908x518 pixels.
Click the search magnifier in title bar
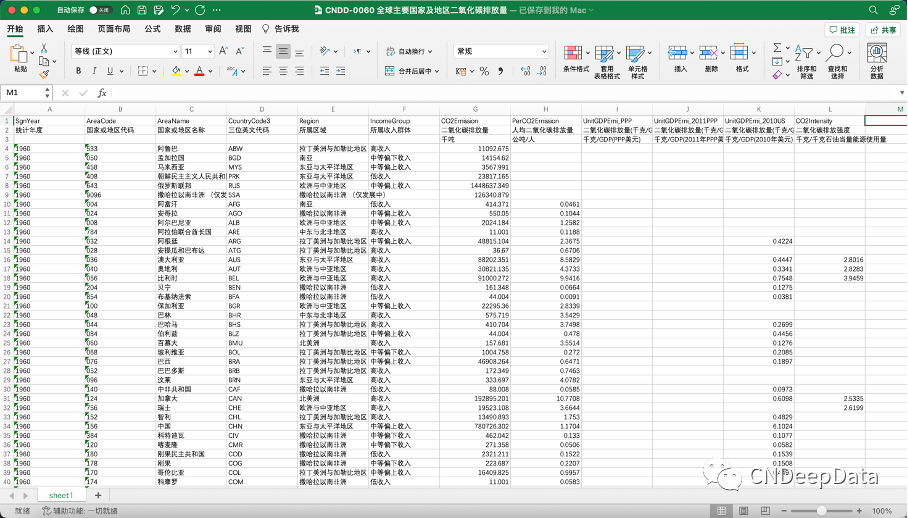coord(873,10)
